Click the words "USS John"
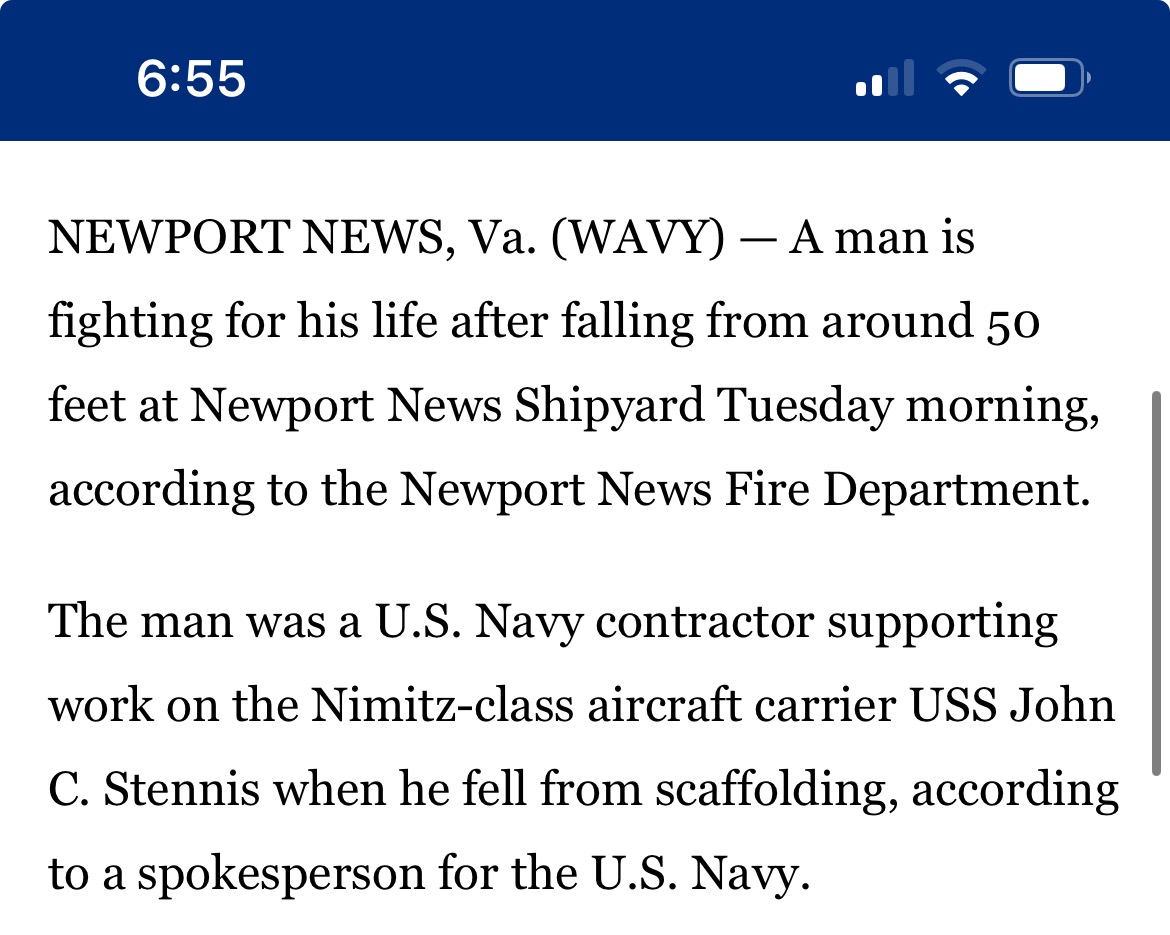The width and height of the screenshot is (1170, 935). tap(1010, 707)
